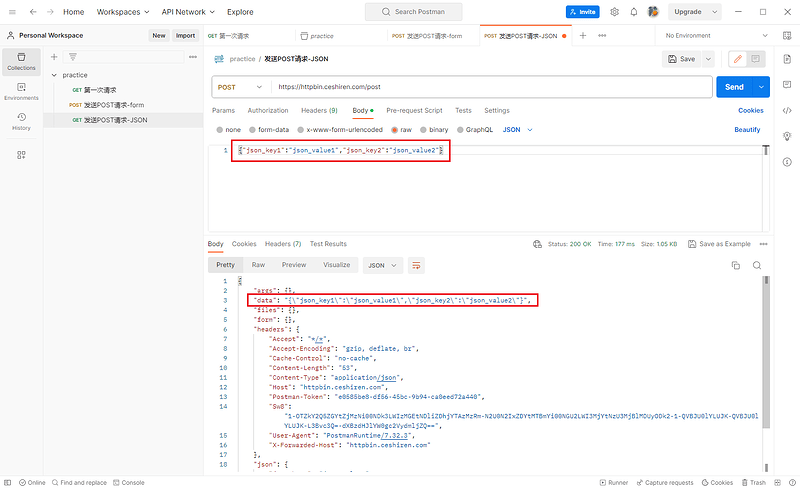Image resolution: width=800 pixels, height=489 pixels.
Task: Copy the response body with copy icon
Action: (x=736, y=265)
